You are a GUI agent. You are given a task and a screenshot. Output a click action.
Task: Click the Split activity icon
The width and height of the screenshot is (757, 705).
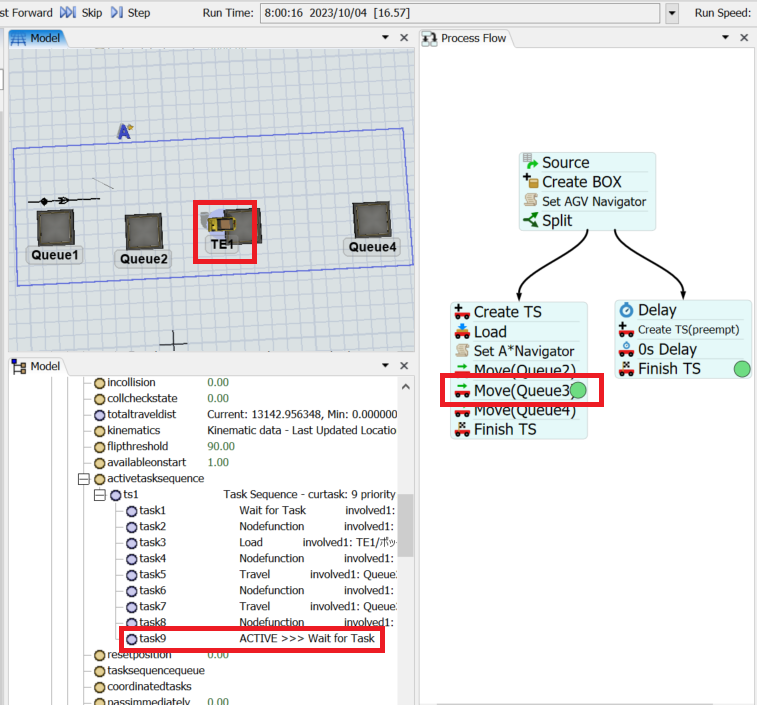click(530, 220)
